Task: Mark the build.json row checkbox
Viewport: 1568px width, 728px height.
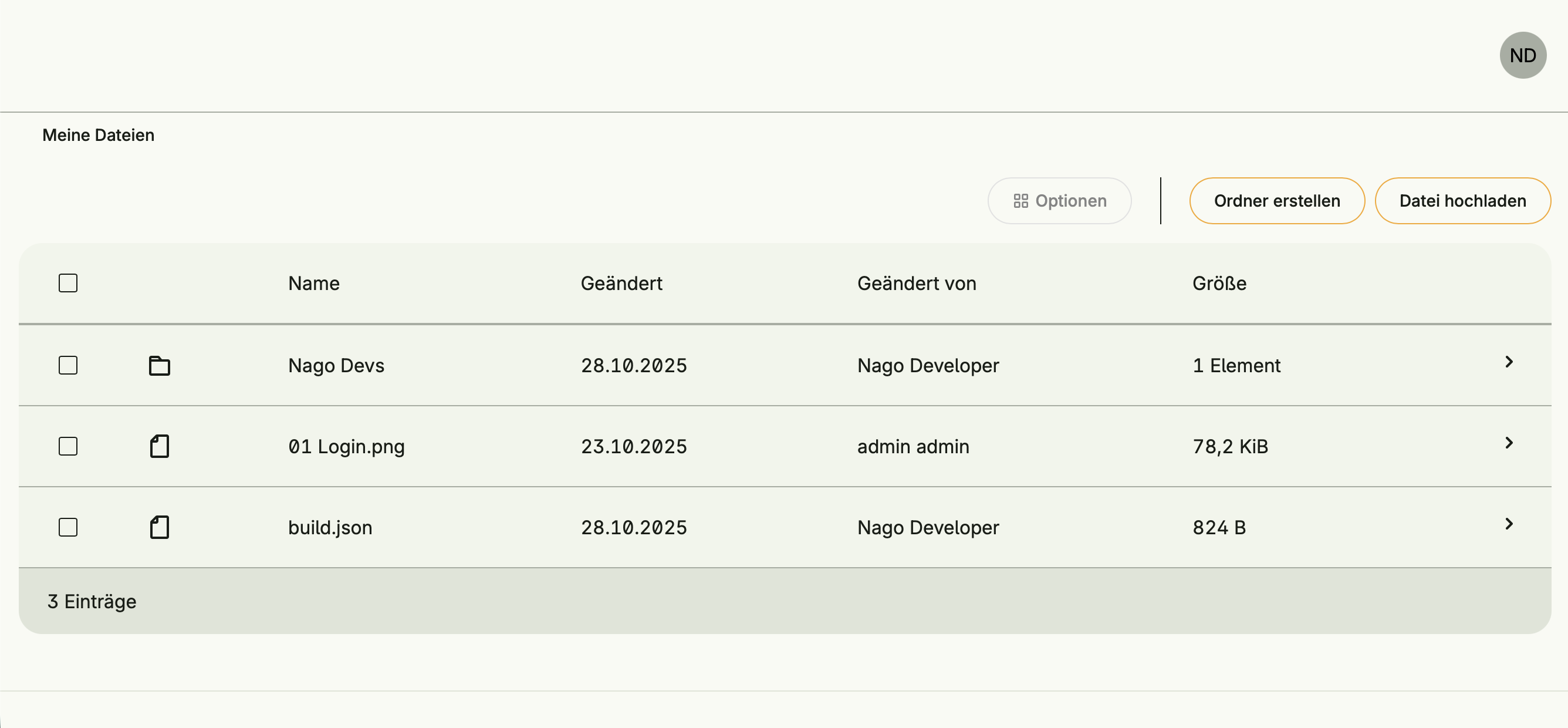Action: pos(68,528)
